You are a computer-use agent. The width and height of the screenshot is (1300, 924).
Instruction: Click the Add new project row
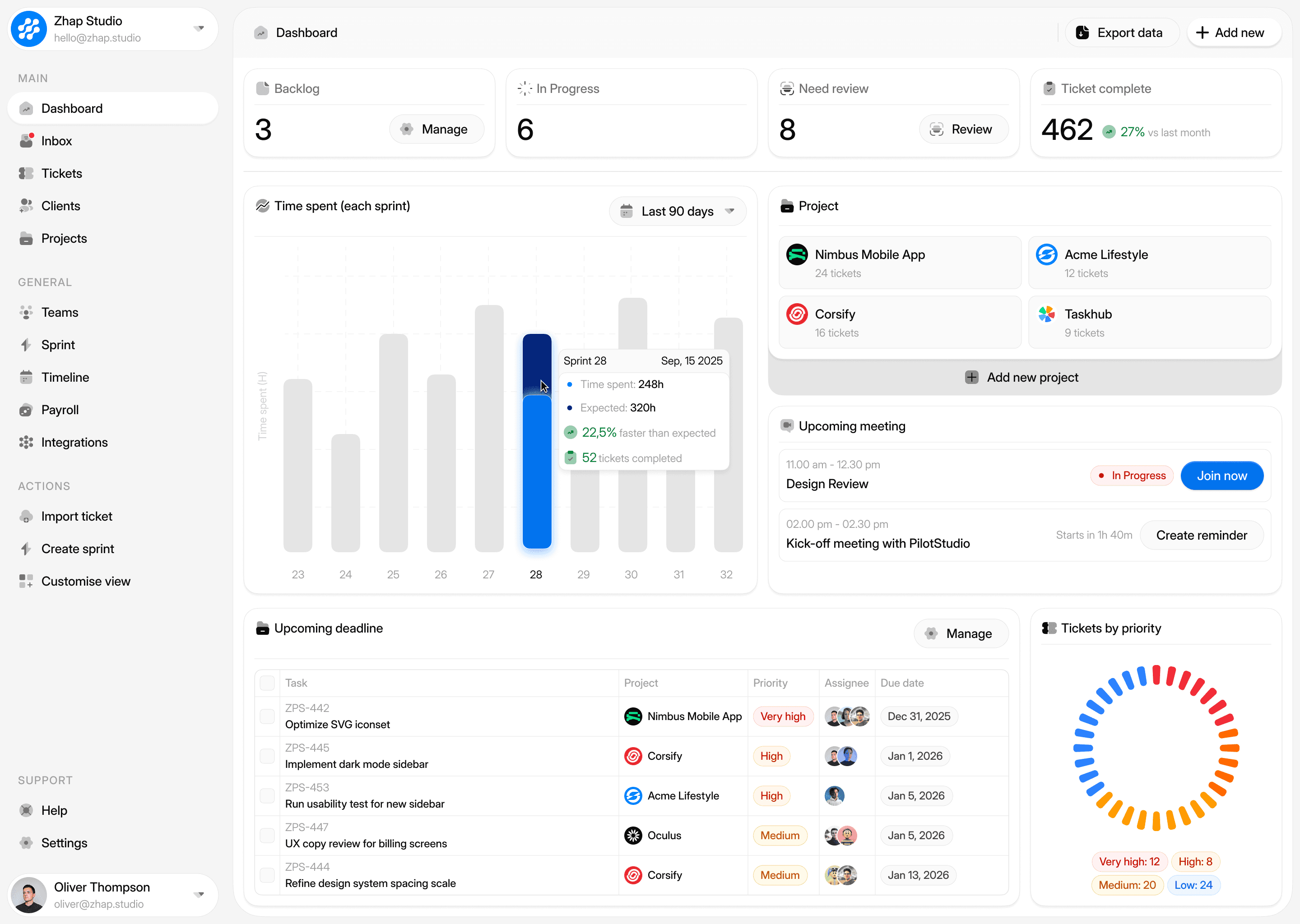coord(1023,377)
